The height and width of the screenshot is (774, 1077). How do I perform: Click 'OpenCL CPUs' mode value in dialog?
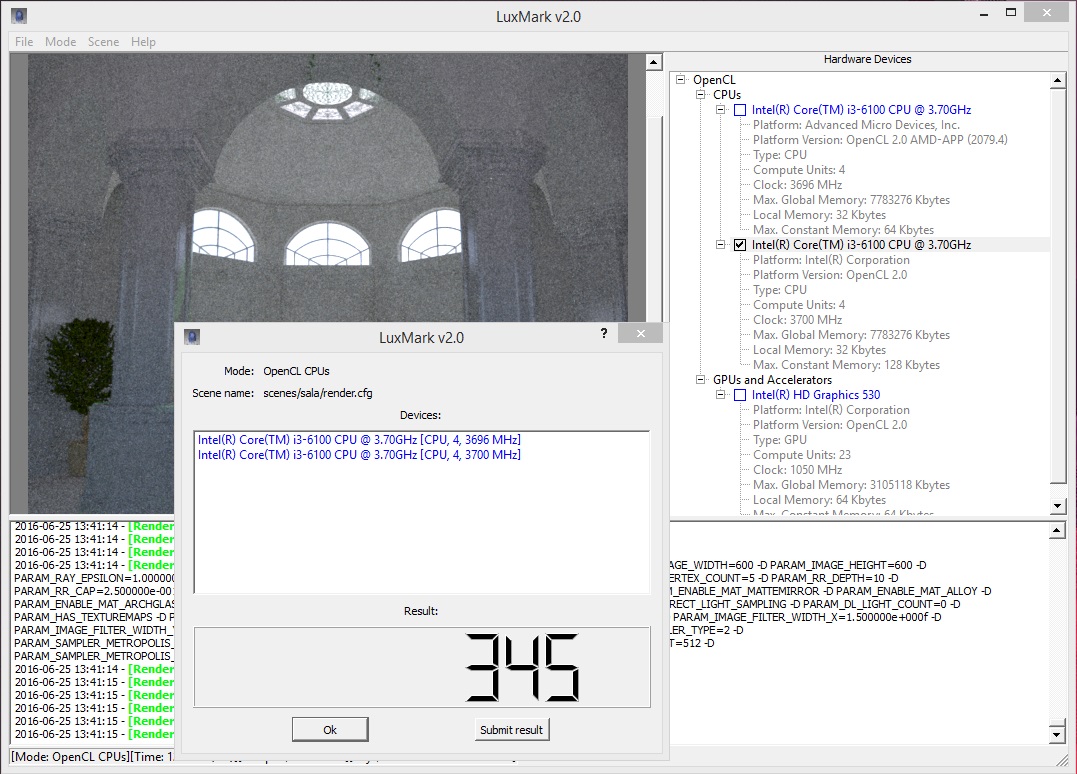click(296, 371)
